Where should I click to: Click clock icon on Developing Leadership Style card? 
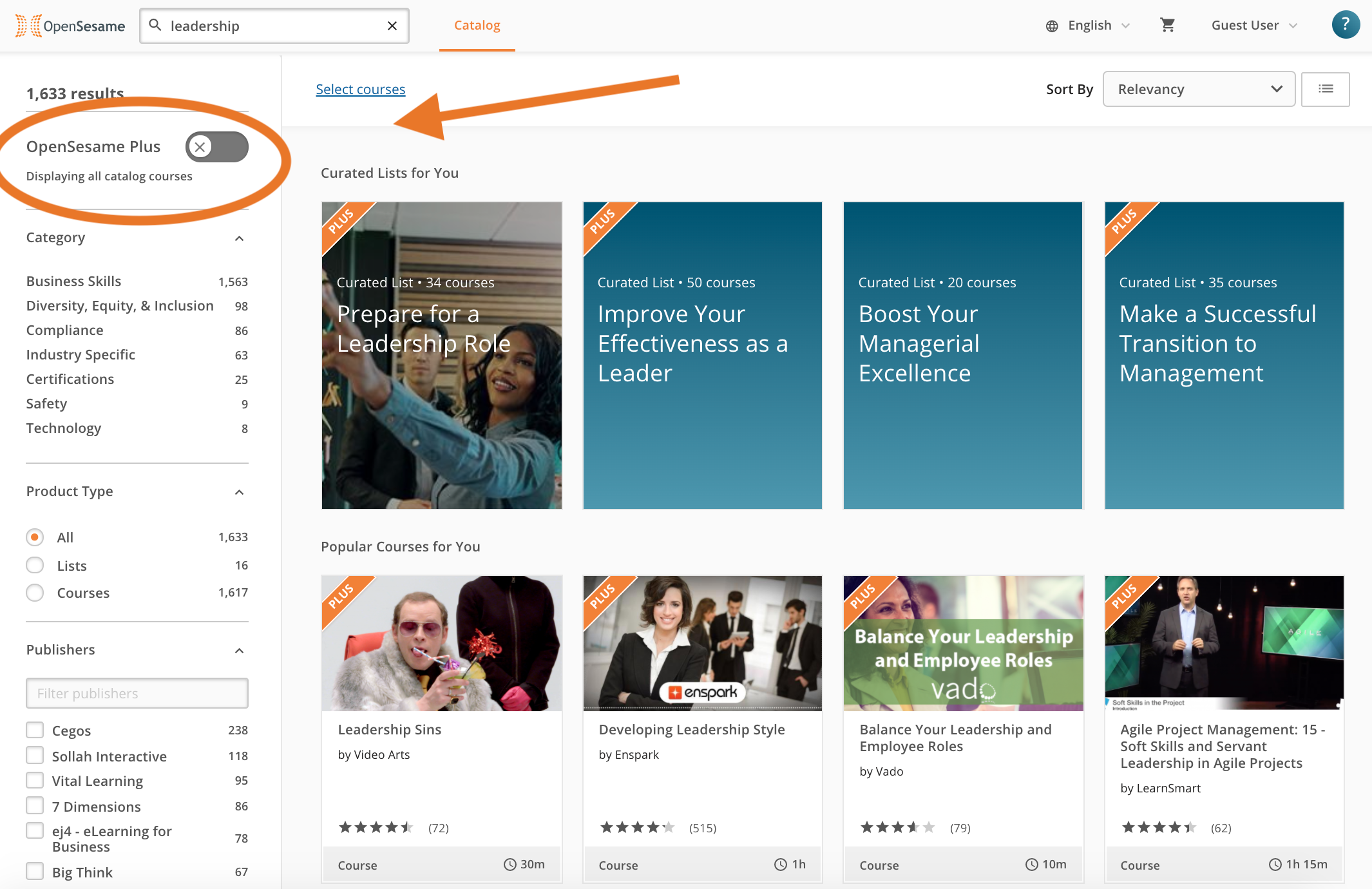781,865
